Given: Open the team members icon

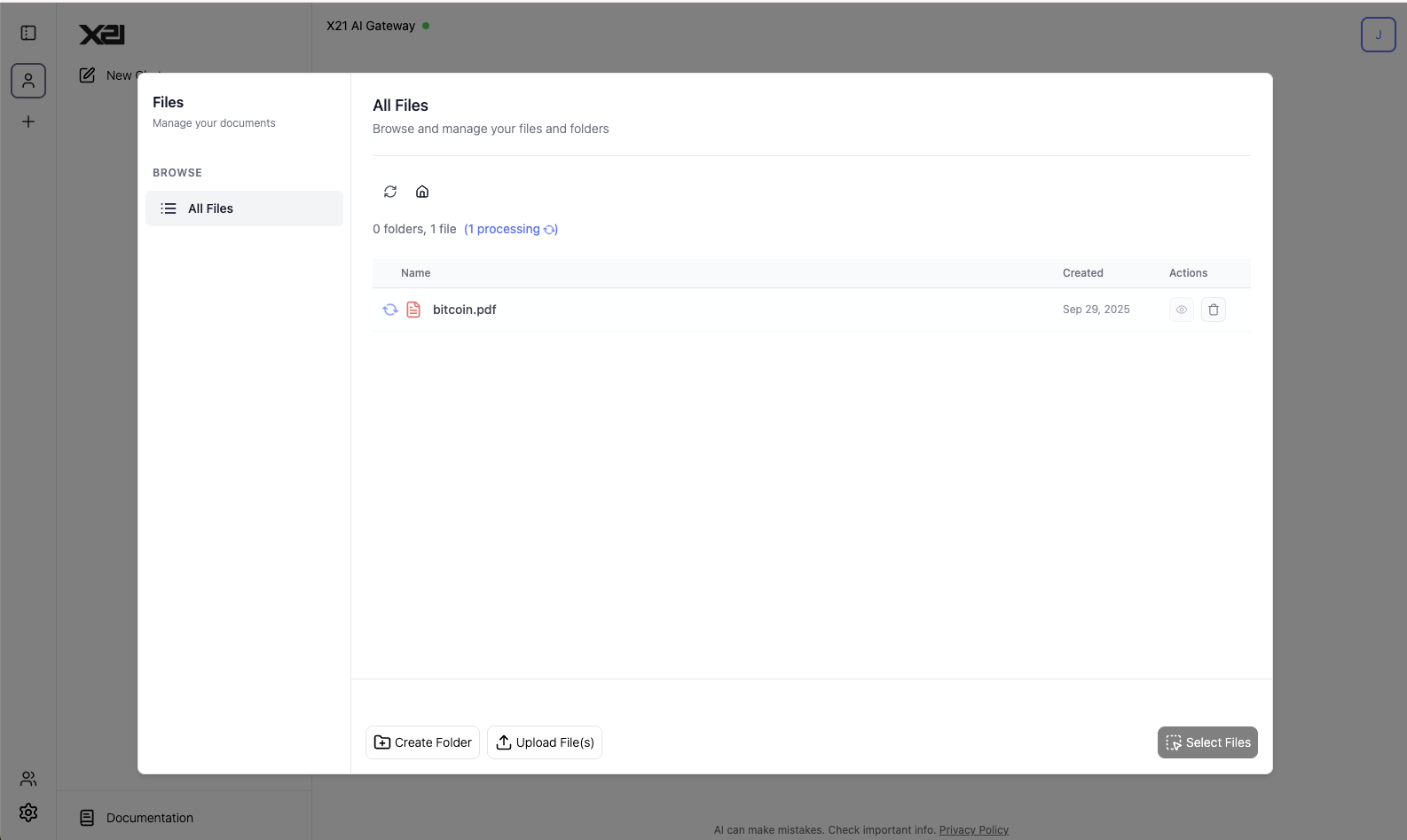Looking at the screenshot, I should (28, 779).
